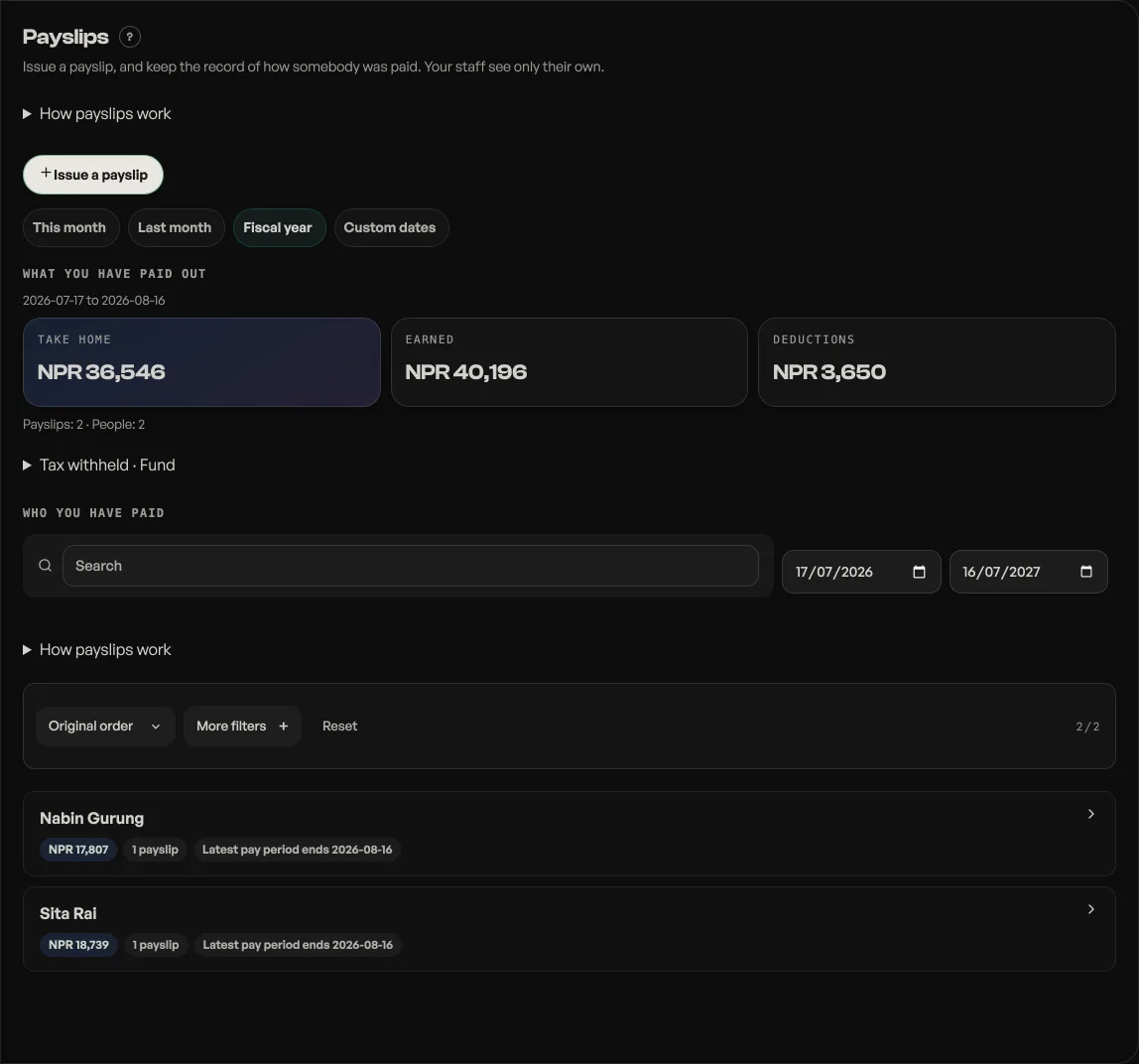Screen dimensions: 1139x1064
Task: Select the Last month period tab
Action: coord(175,227)
